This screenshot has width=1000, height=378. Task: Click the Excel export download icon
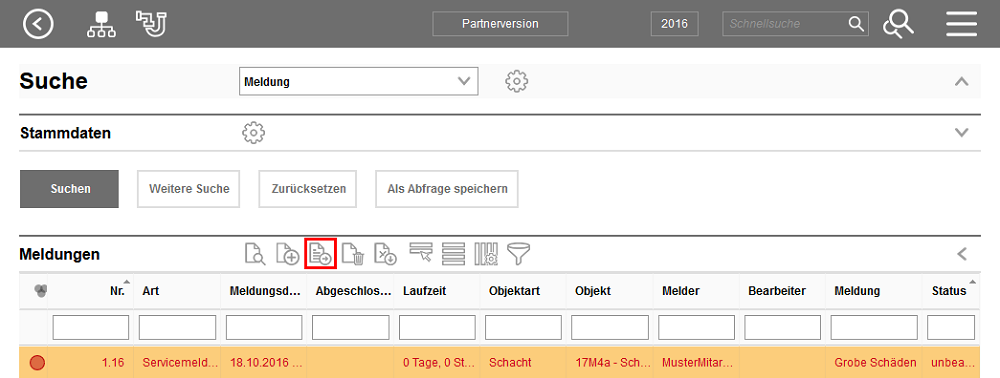(386, 254)
